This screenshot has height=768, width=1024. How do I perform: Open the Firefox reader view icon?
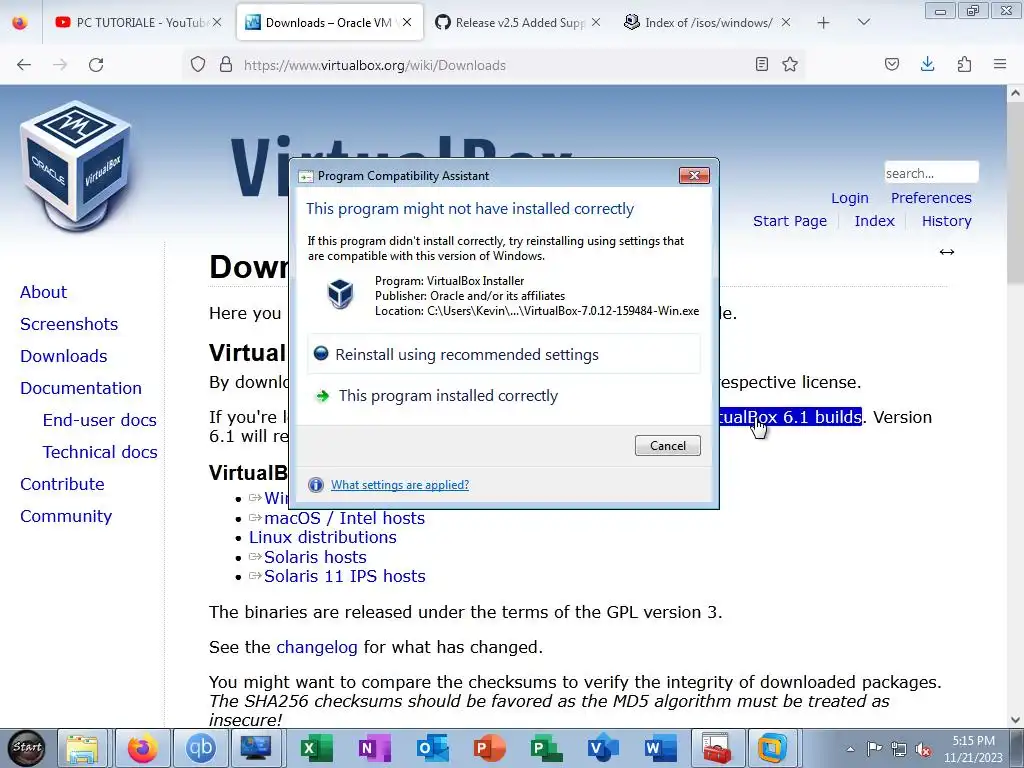pos(761,64)
